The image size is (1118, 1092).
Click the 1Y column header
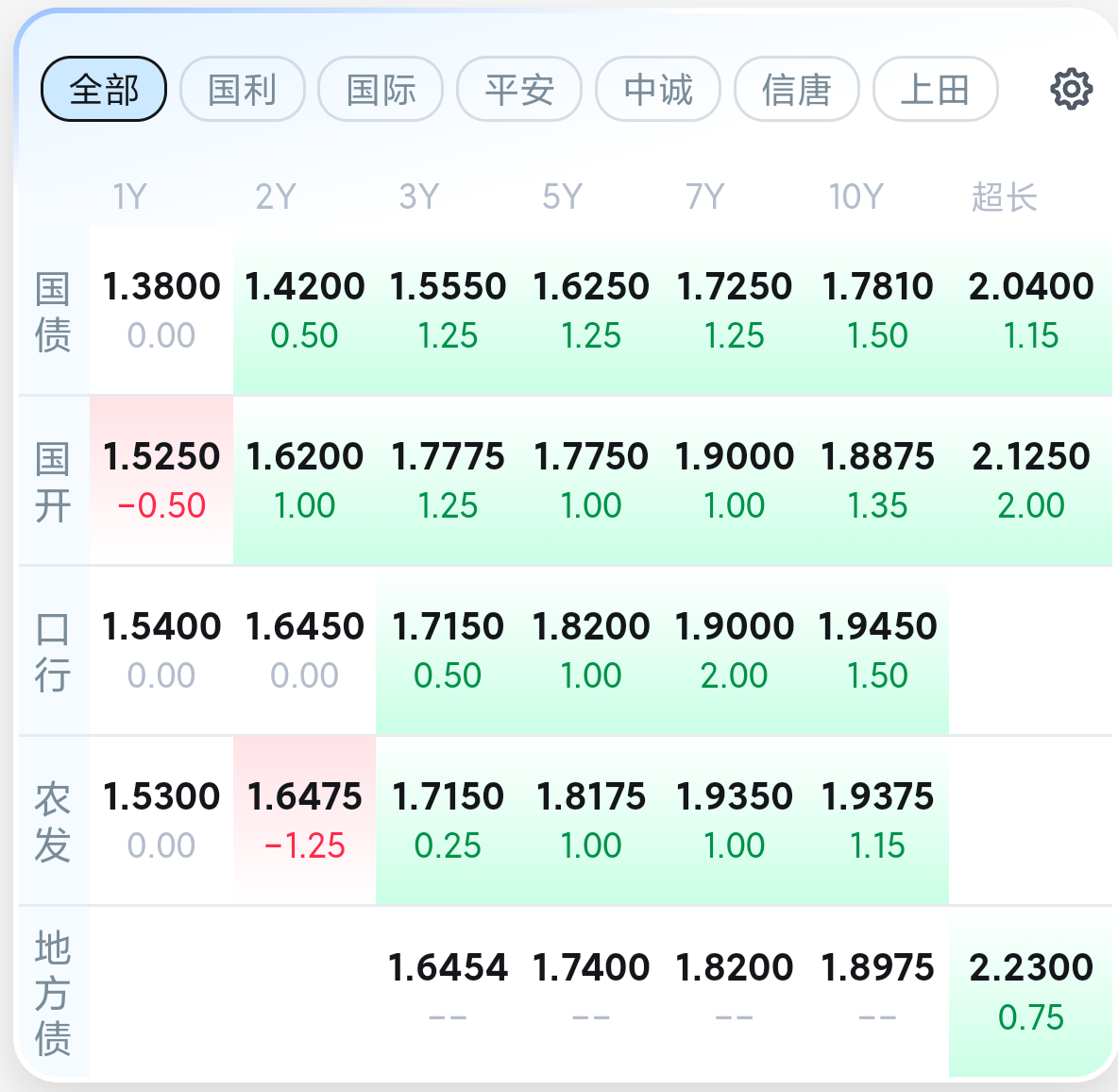[130, 197]
